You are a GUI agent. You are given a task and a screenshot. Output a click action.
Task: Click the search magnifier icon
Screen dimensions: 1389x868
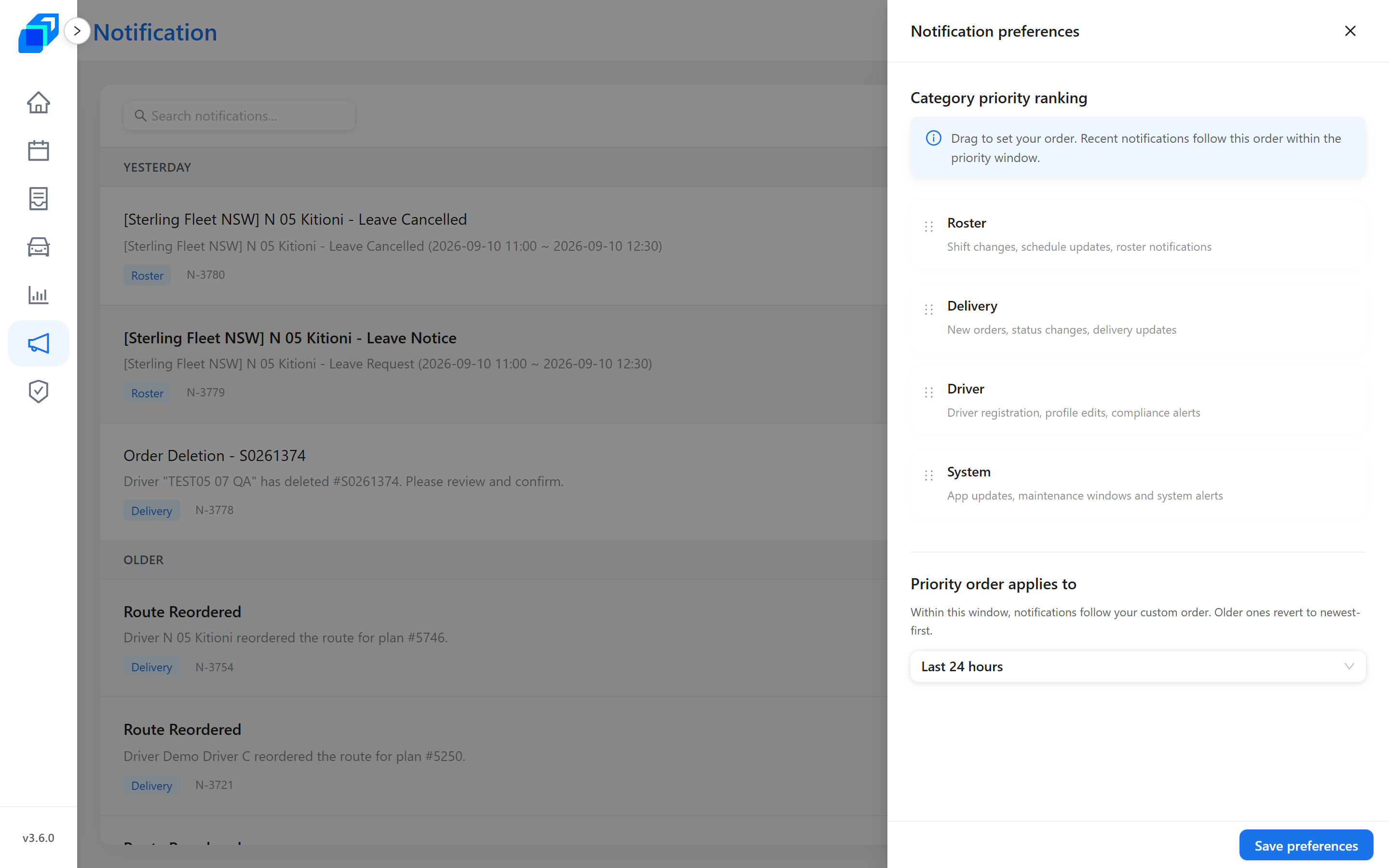[x=140, y=116]
